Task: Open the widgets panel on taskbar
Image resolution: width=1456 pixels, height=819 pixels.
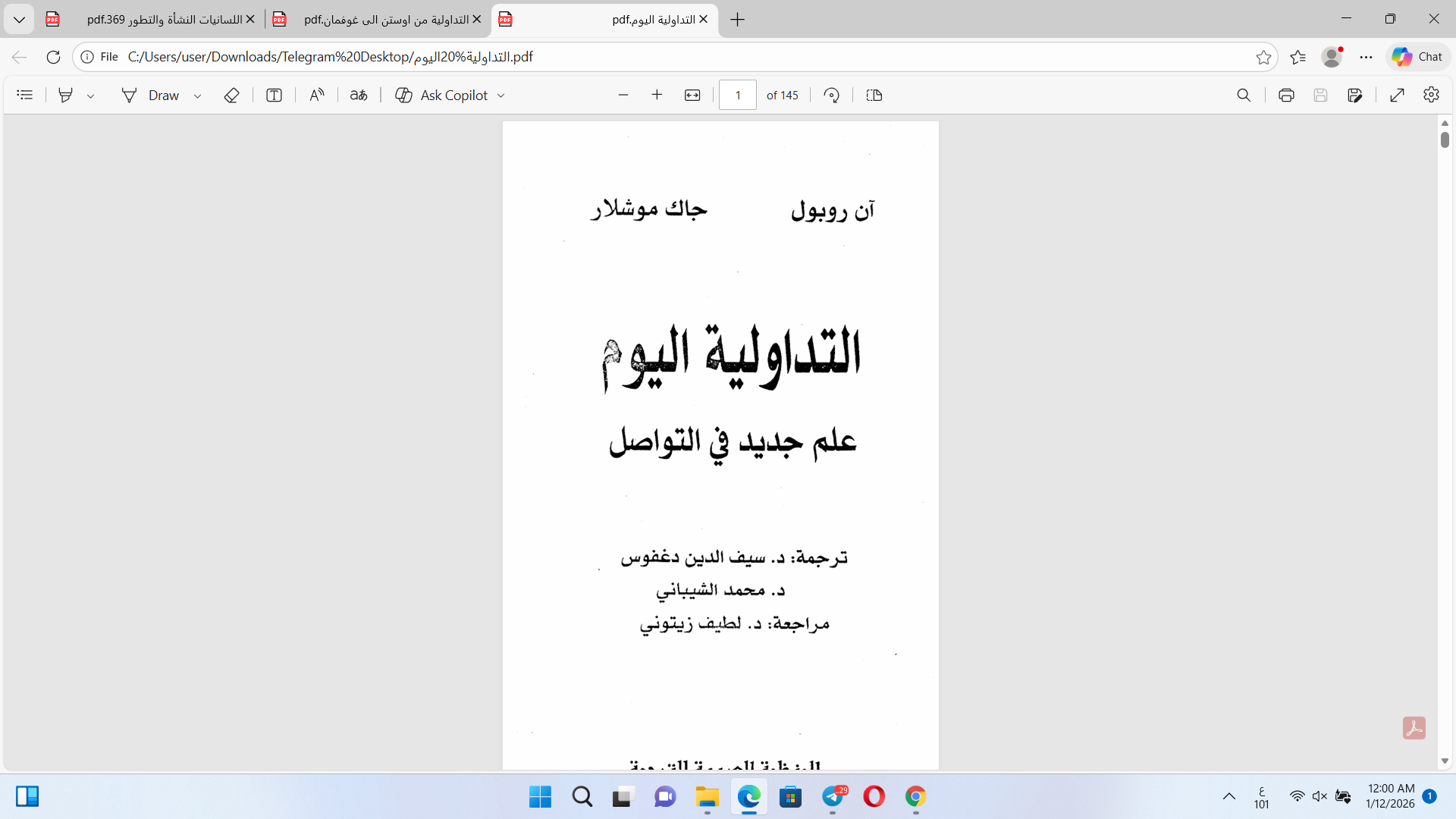Action: click(27, 796)
